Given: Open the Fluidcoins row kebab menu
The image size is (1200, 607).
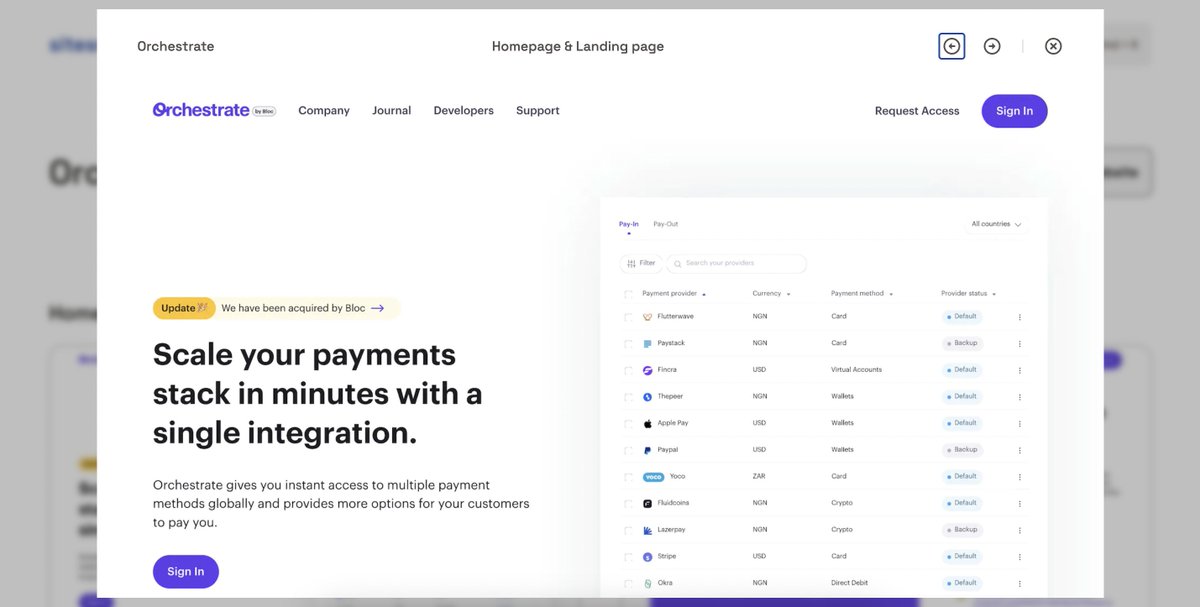Looking at the screenshot, I should (x=1020, y=503).
